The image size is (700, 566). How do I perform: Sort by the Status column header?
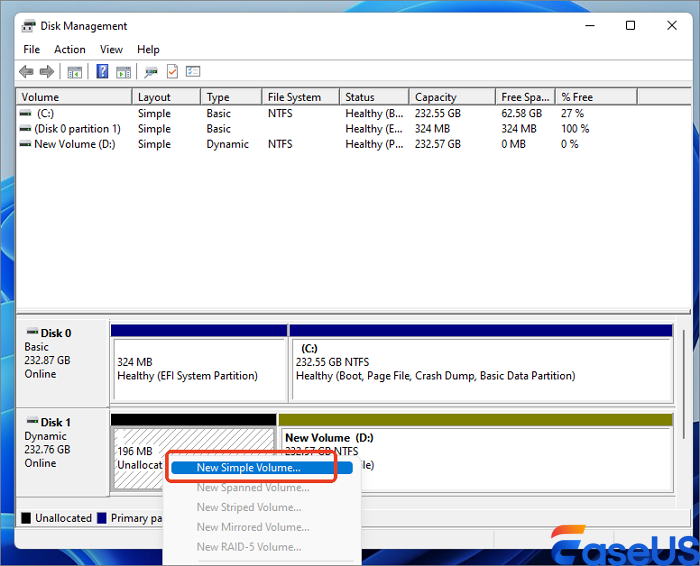[374, 97]
